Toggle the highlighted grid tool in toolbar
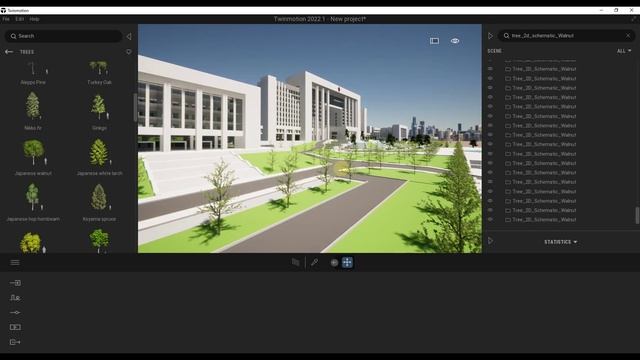Image resolution: width=640 pixels, height=360 pixels. tap(347, 262)
